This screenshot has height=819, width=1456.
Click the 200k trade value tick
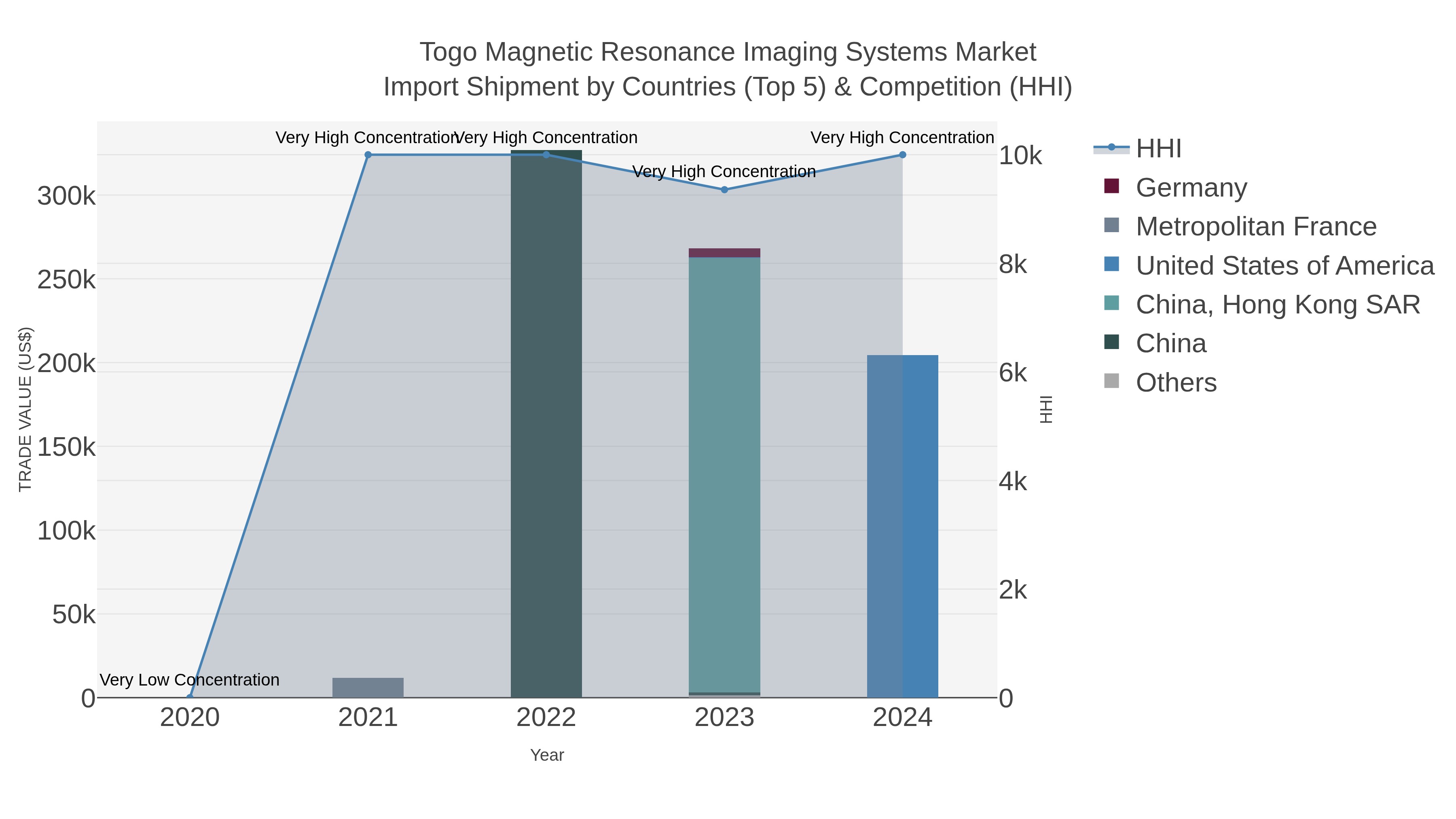tap(67, 364)
